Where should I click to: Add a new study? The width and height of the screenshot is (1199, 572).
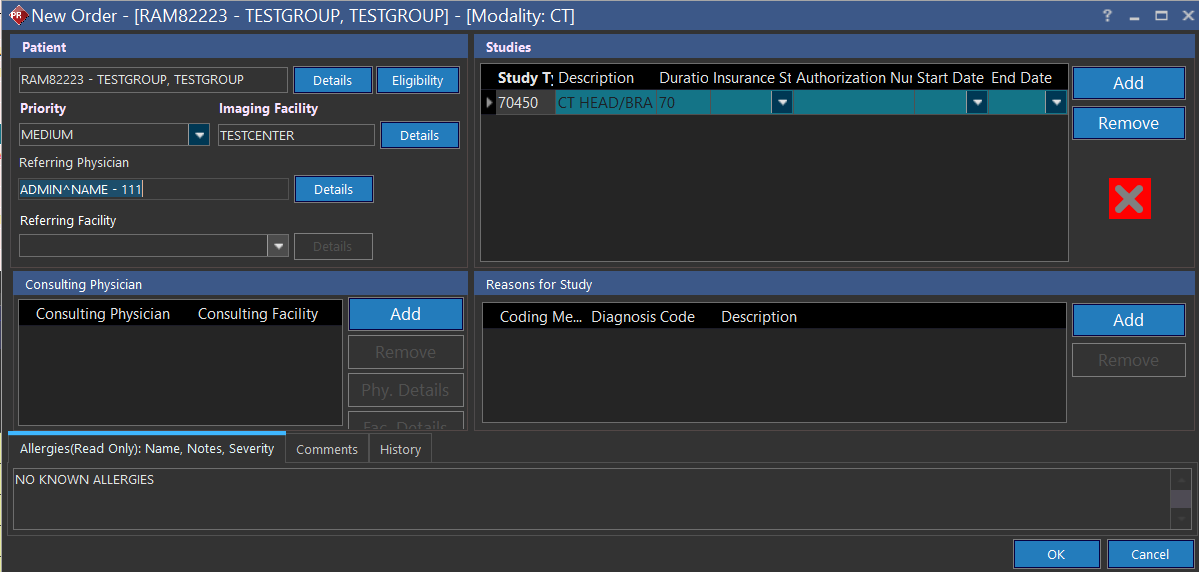coord(1128,83)
